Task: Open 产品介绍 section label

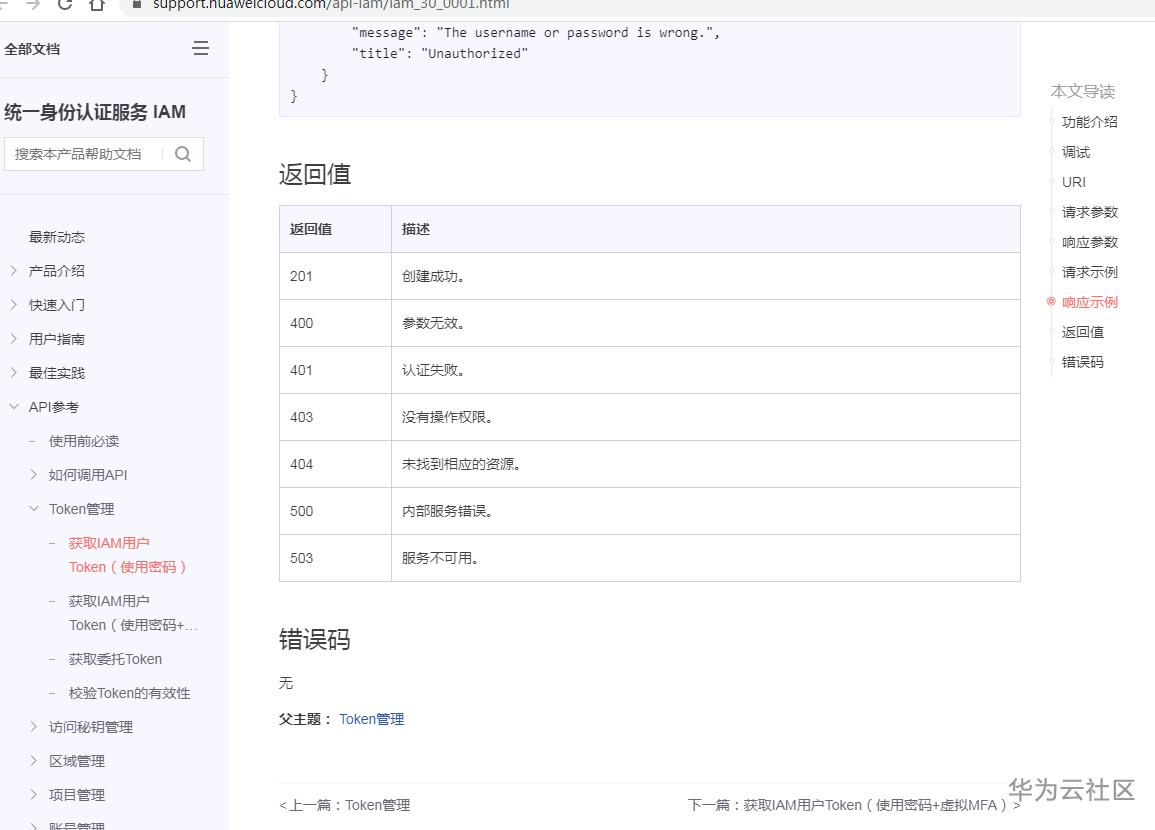Action: (57, 271)
